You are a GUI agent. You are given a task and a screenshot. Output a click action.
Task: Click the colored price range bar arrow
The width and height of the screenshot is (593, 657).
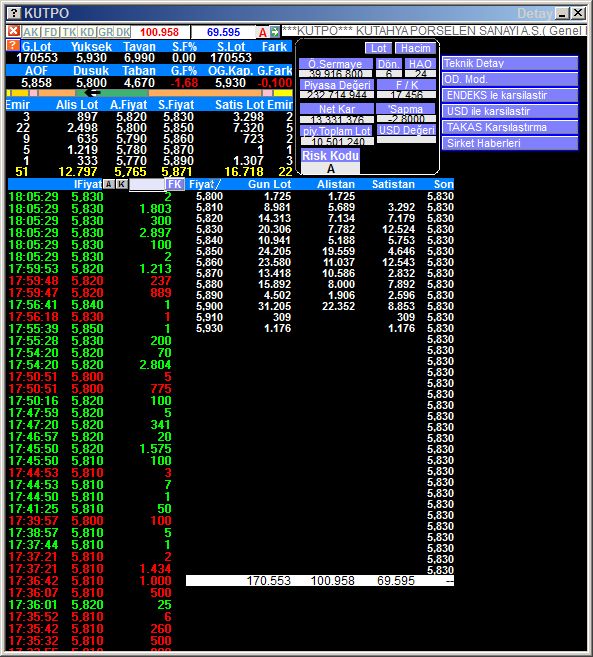(x=92, y=93)
